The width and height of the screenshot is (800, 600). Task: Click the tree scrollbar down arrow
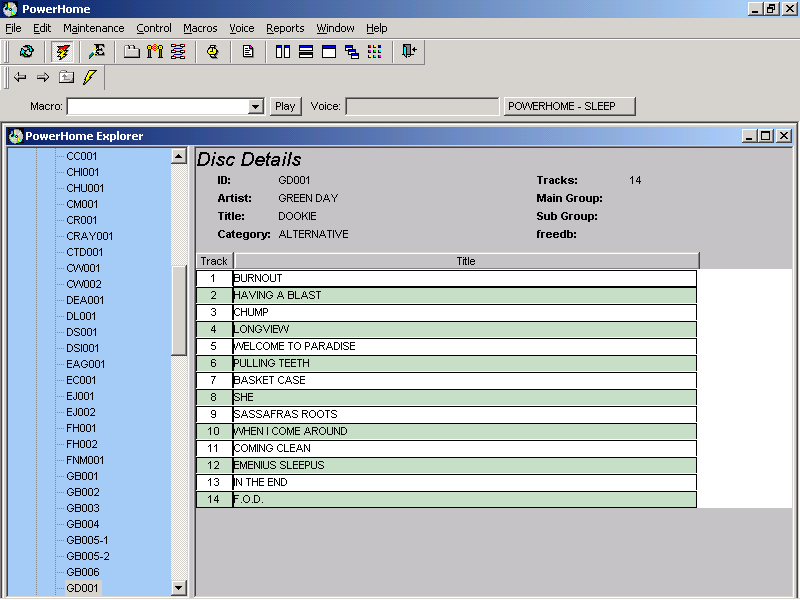coord(179,588)
